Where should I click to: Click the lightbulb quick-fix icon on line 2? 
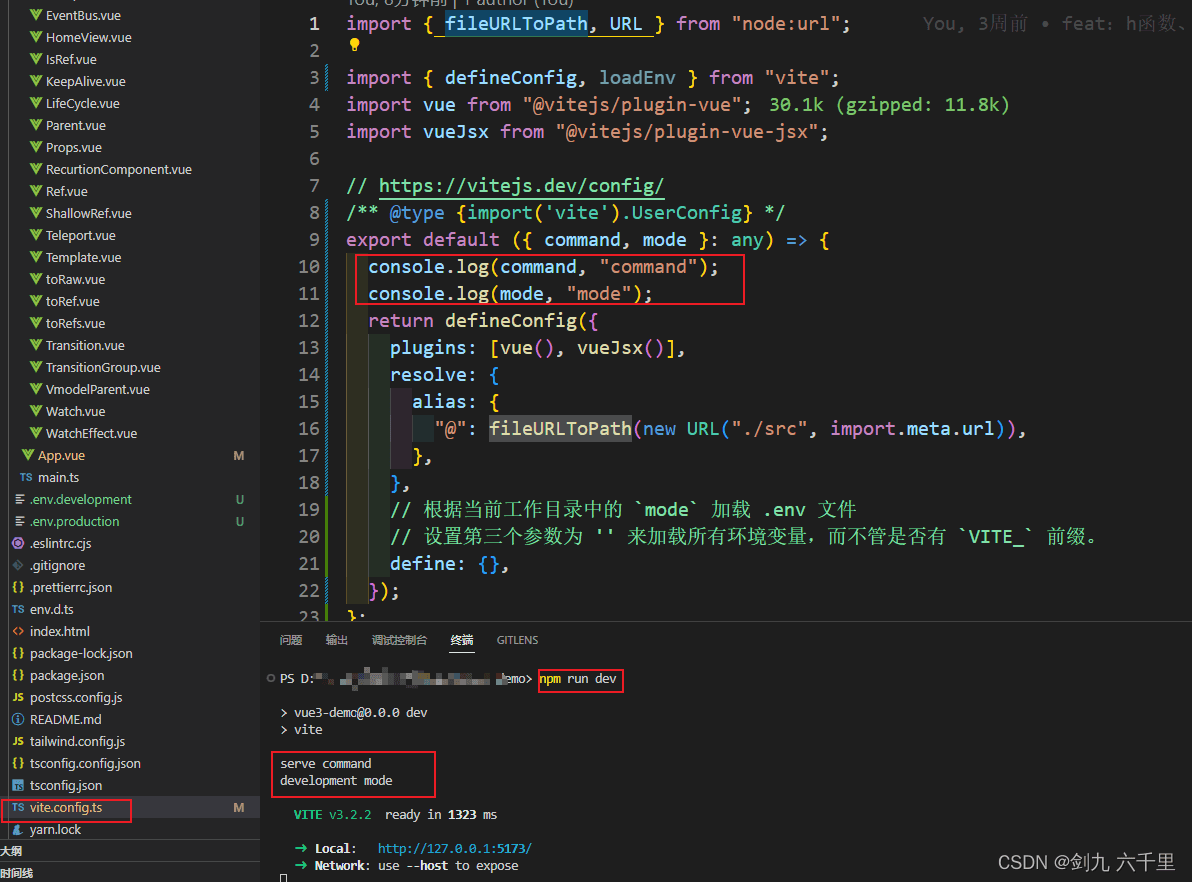pyautogui.click(x=354, y=45)
